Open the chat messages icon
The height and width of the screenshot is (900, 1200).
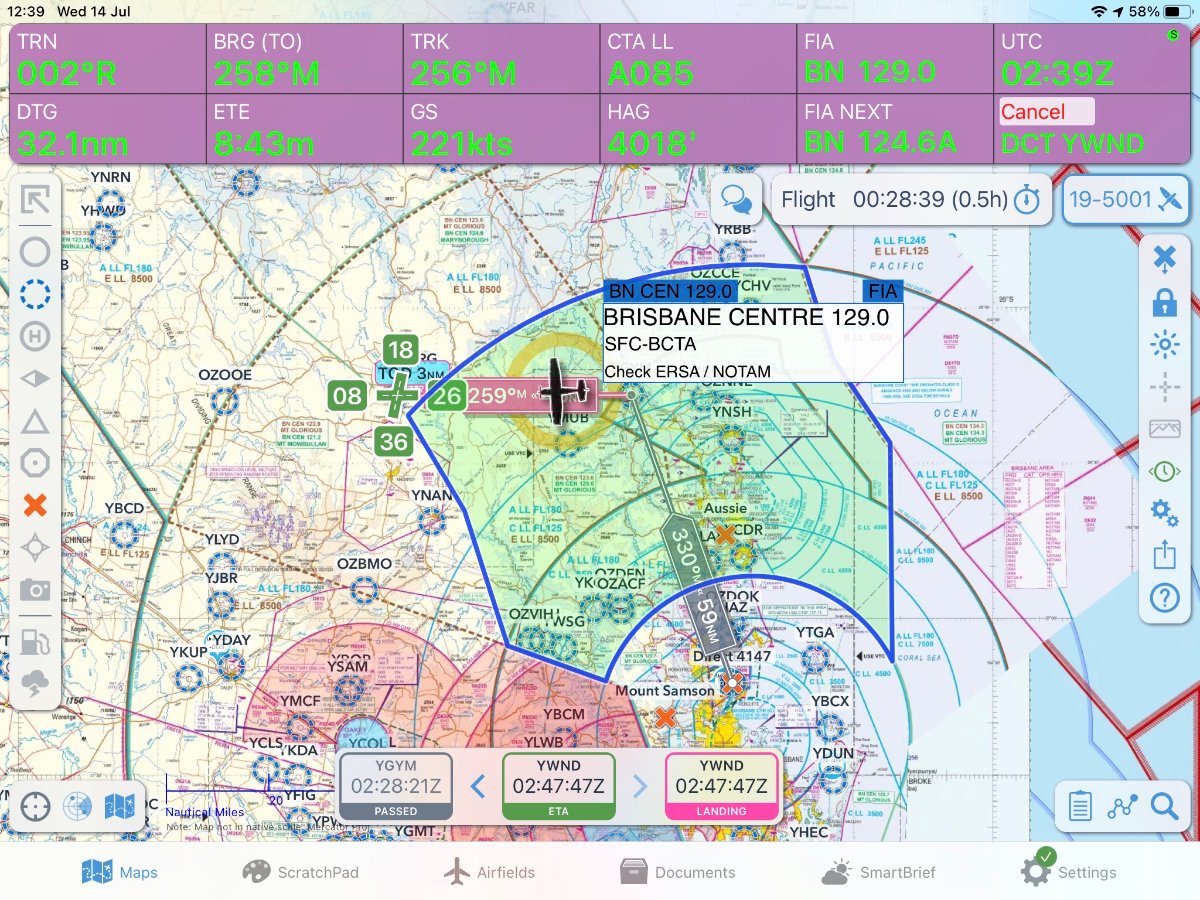coord(737,200)
